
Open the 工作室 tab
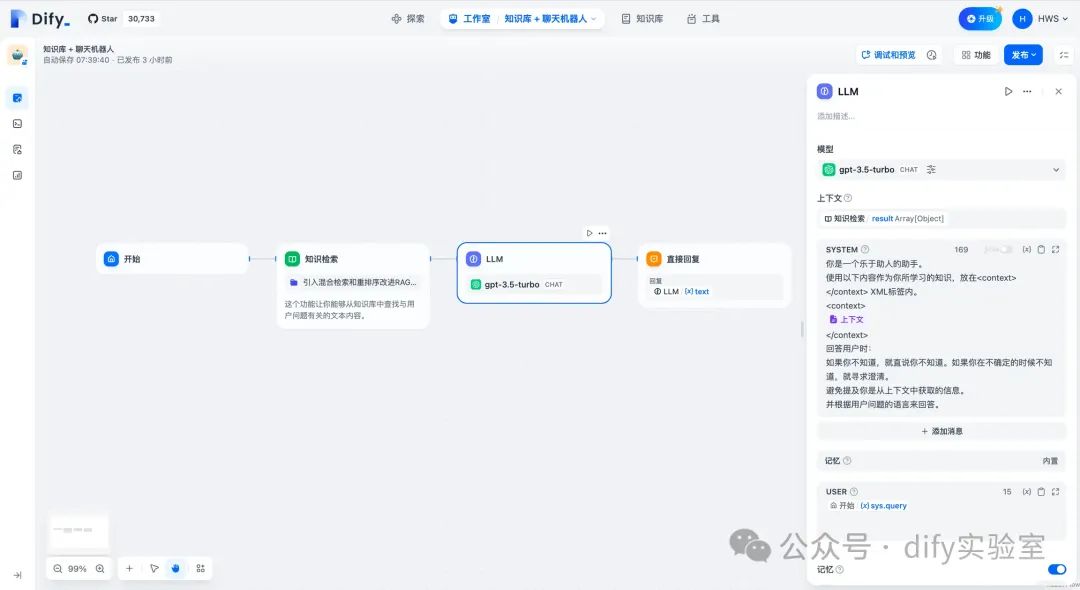(x=469, y=19)
